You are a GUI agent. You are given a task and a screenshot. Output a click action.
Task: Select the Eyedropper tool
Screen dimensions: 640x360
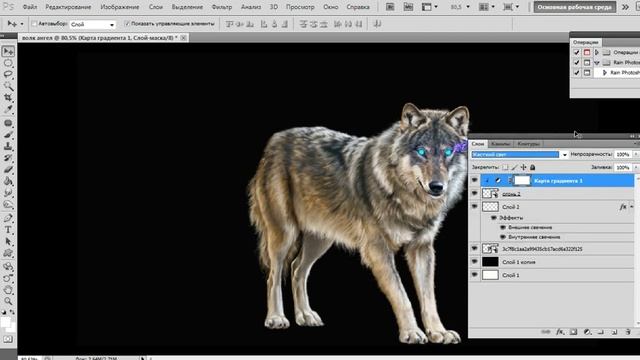click(x=8, y=109)
